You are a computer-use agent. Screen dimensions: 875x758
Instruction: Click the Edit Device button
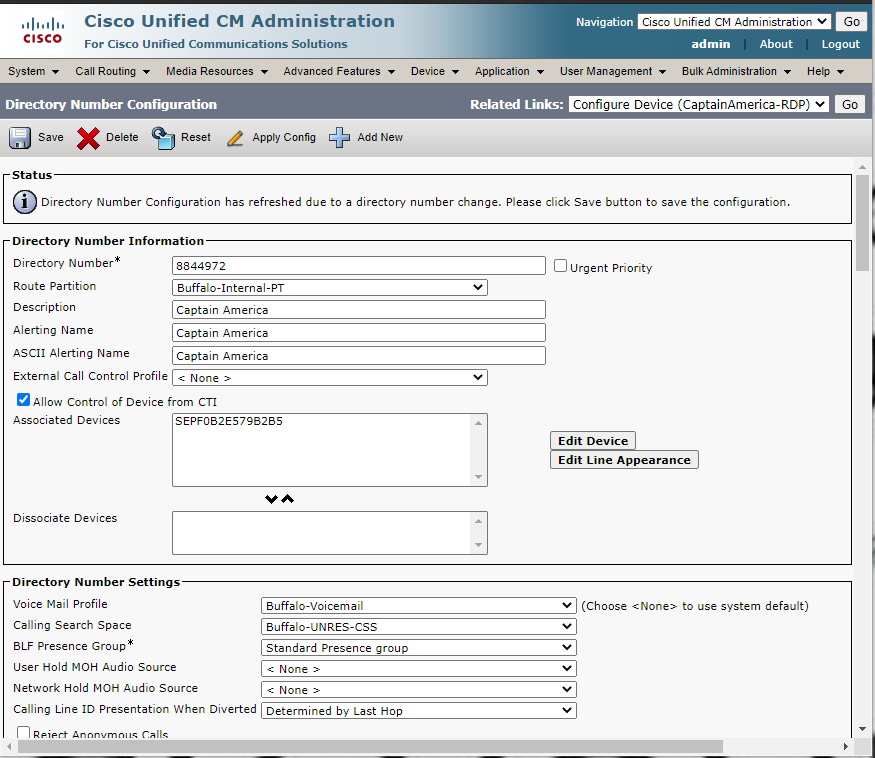click(x=593, y=441)
